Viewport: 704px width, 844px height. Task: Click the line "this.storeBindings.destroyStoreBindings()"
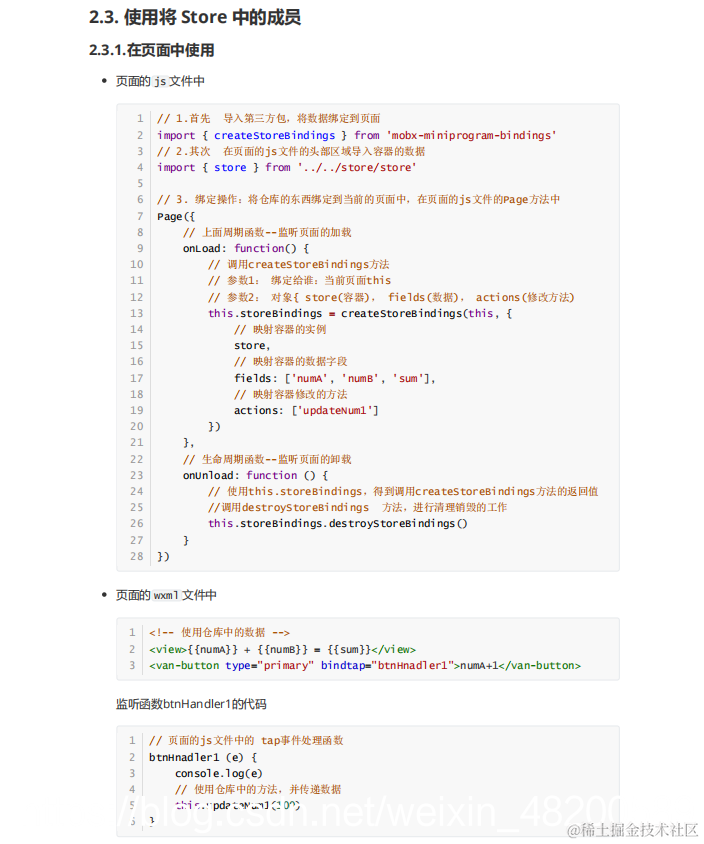pyautogui.click(x=338, y=524)
